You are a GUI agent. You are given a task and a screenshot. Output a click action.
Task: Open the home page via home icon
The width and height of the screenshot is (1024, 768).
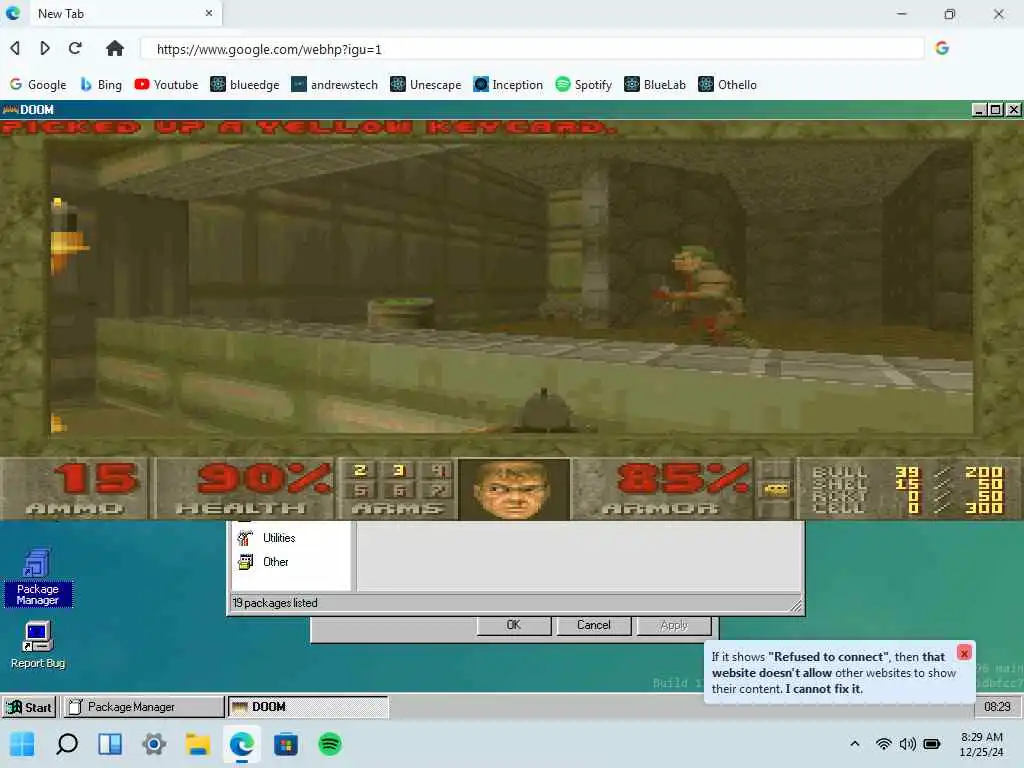coord(114,48)
